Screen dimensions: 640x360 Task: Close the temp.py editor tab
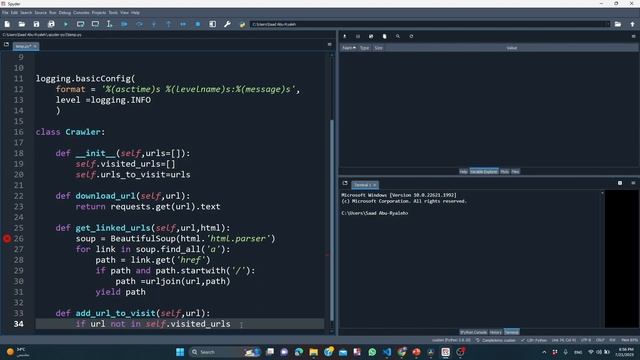35,46
